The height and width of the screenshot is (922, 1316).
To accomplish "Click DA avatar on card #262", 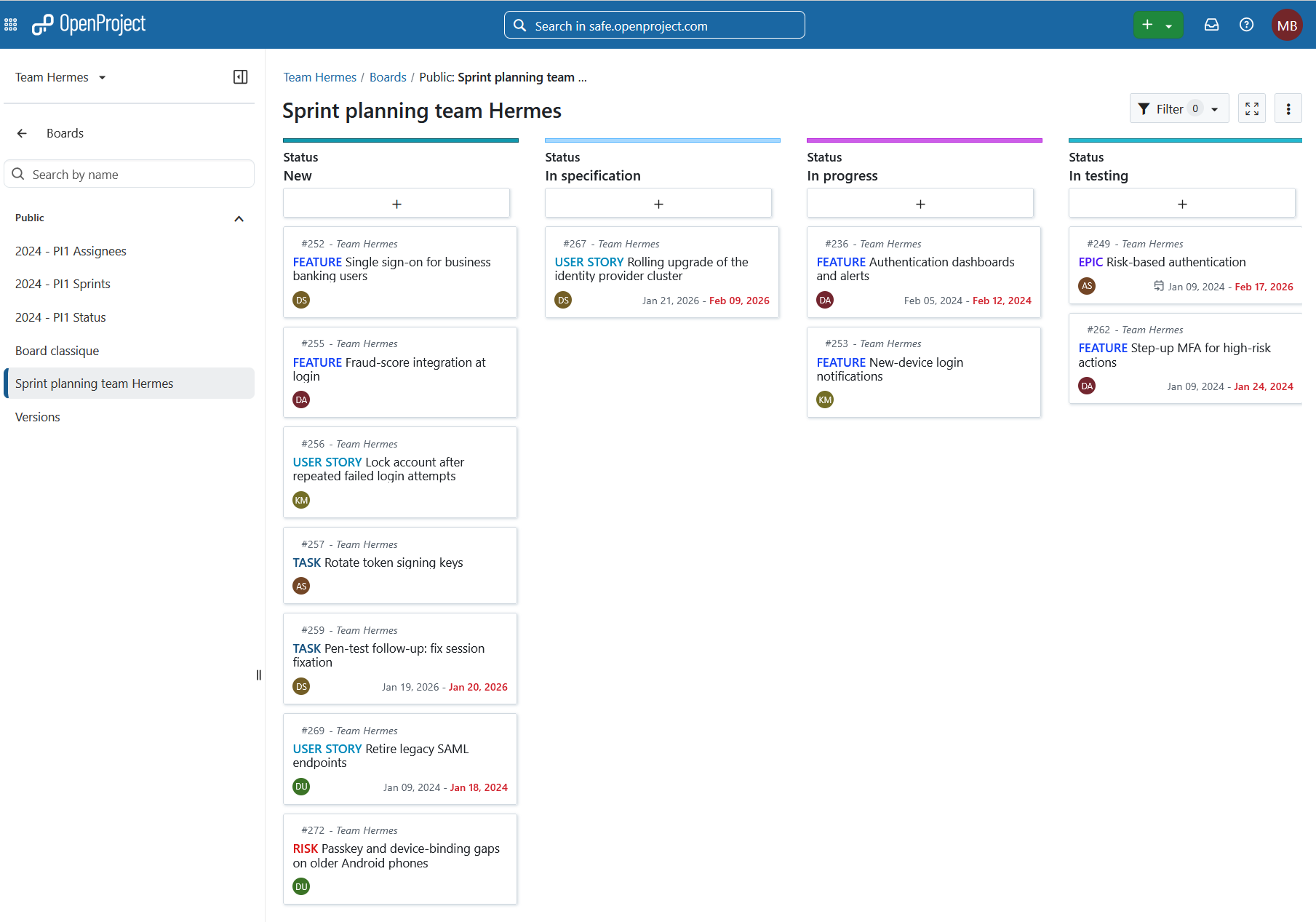I will tap(1087, 386).
